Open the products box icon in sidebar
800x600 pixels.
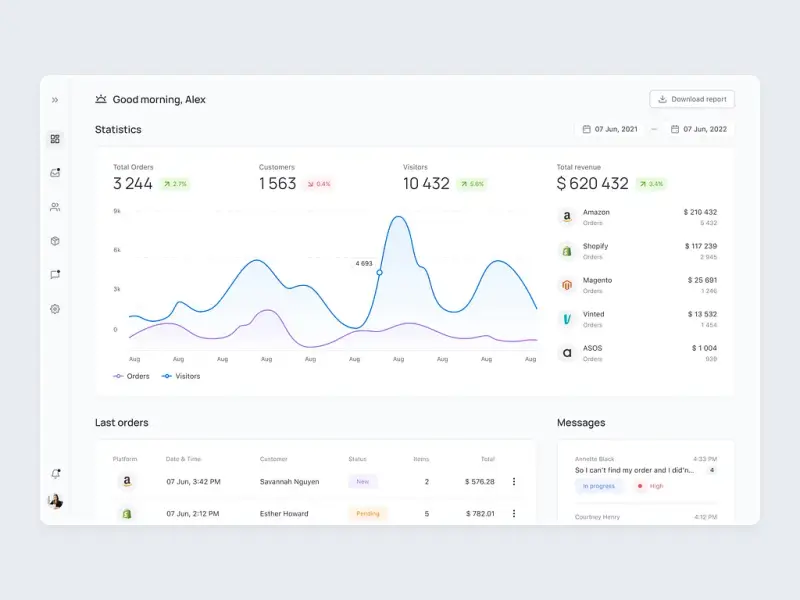coord(55,241)
